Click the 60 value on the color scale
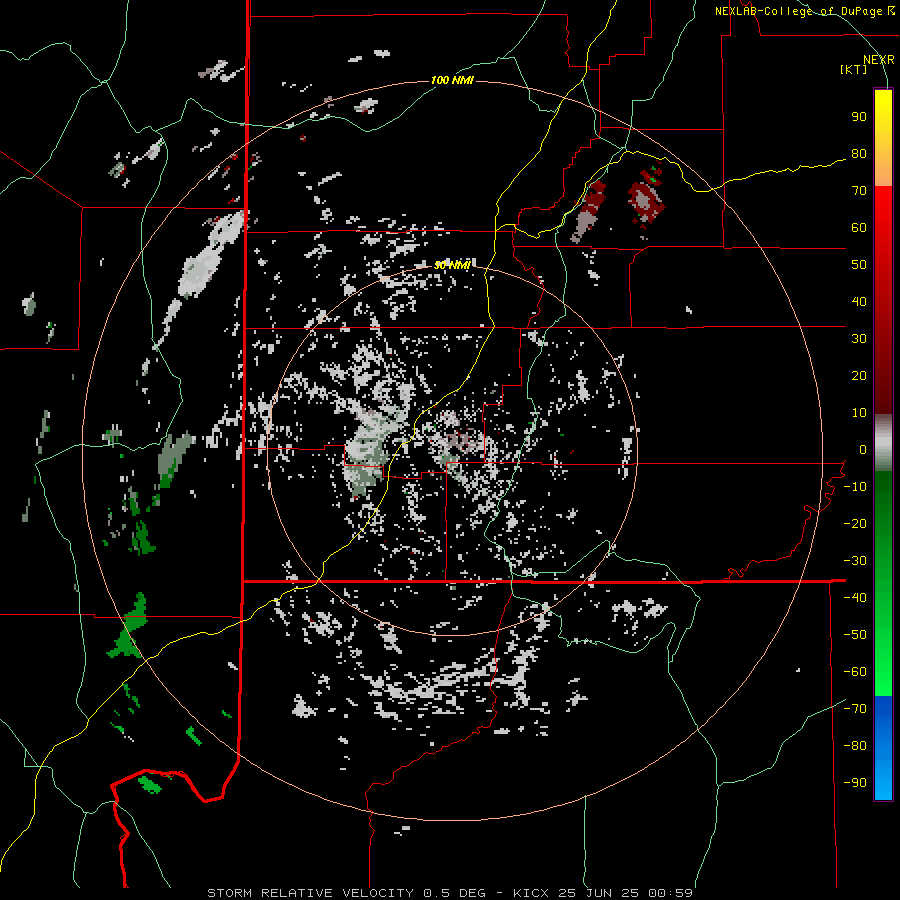 click(x=859, y=228)
